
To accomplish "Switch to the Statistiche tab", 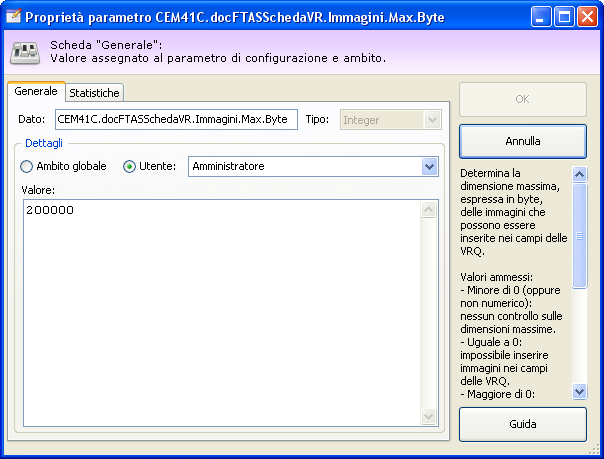I will tap(94, 93).
